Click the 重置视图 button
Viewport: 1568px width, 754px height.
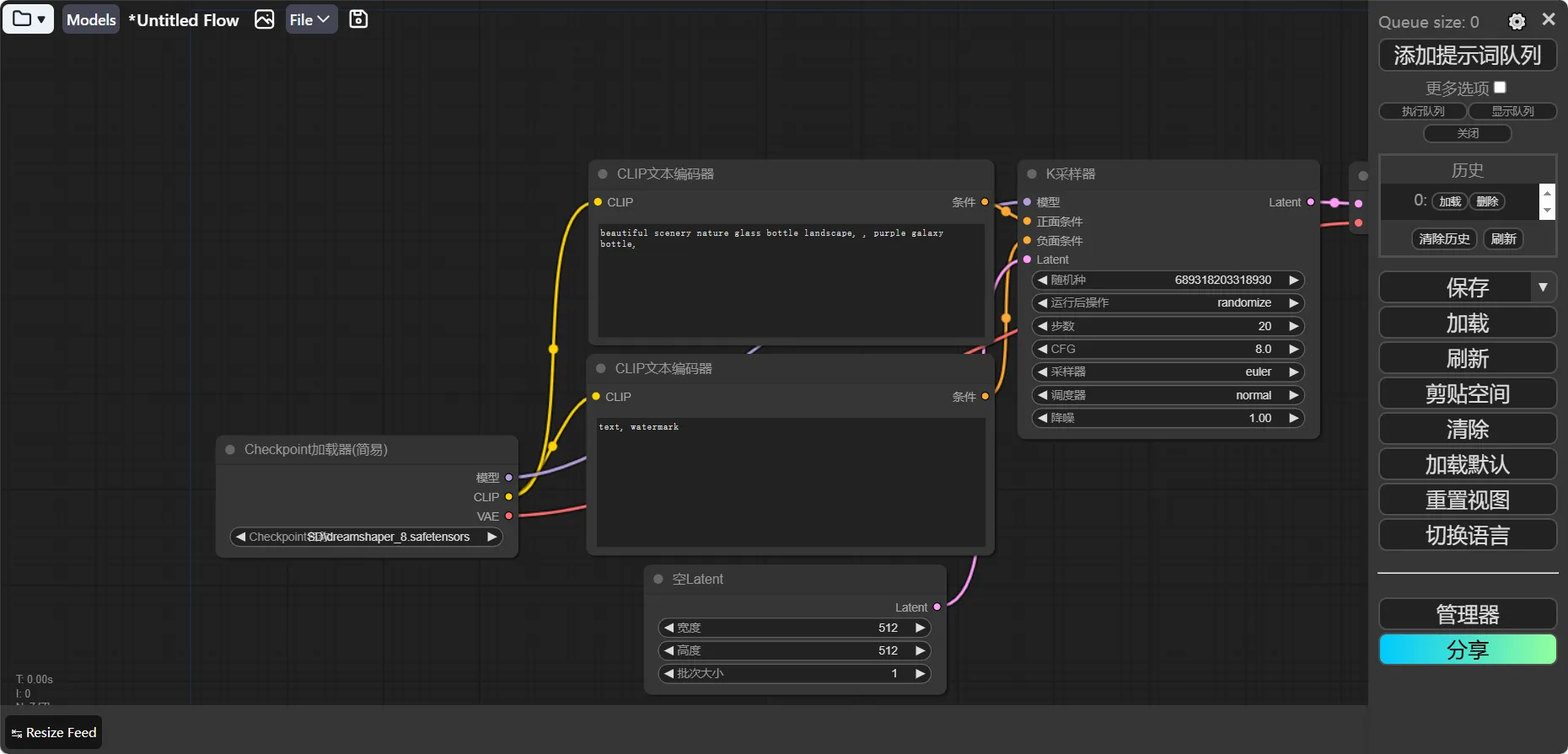point(1468,500)
